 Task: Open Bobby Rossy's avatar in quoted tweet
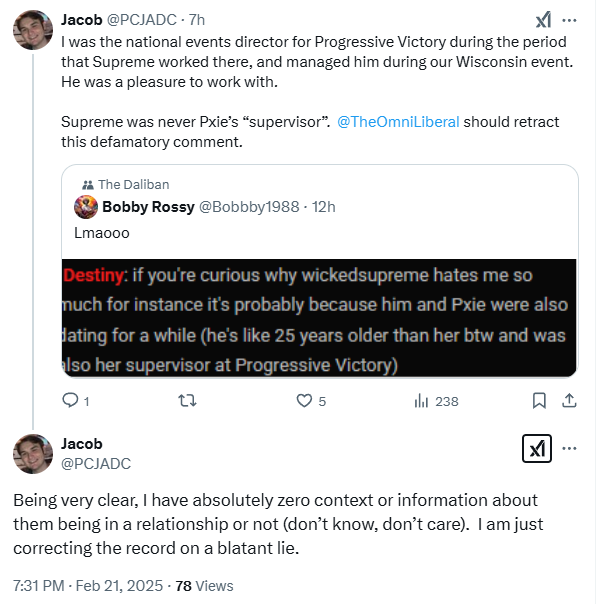point(86,207)
